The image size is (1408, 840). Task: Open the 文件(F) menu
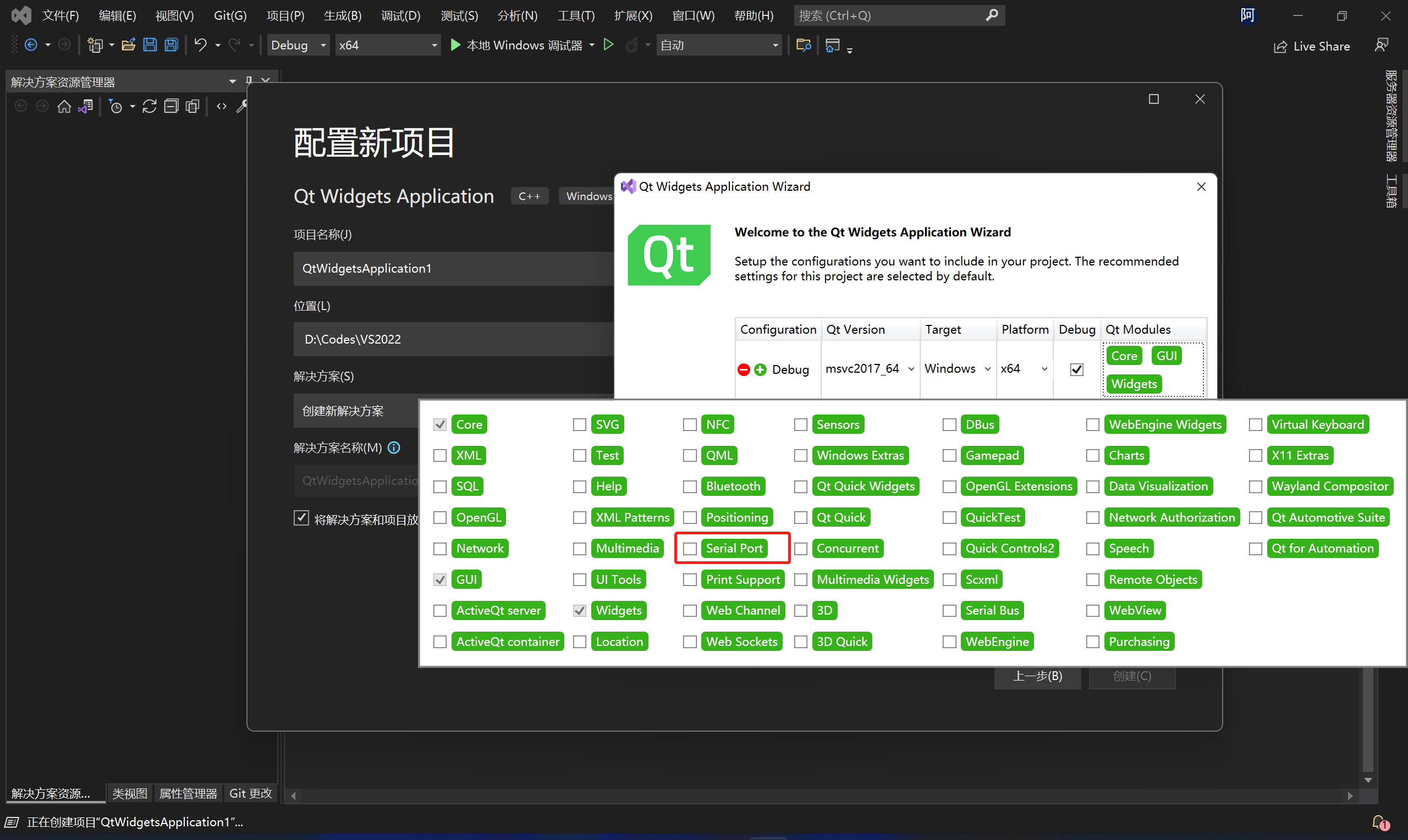61,15
